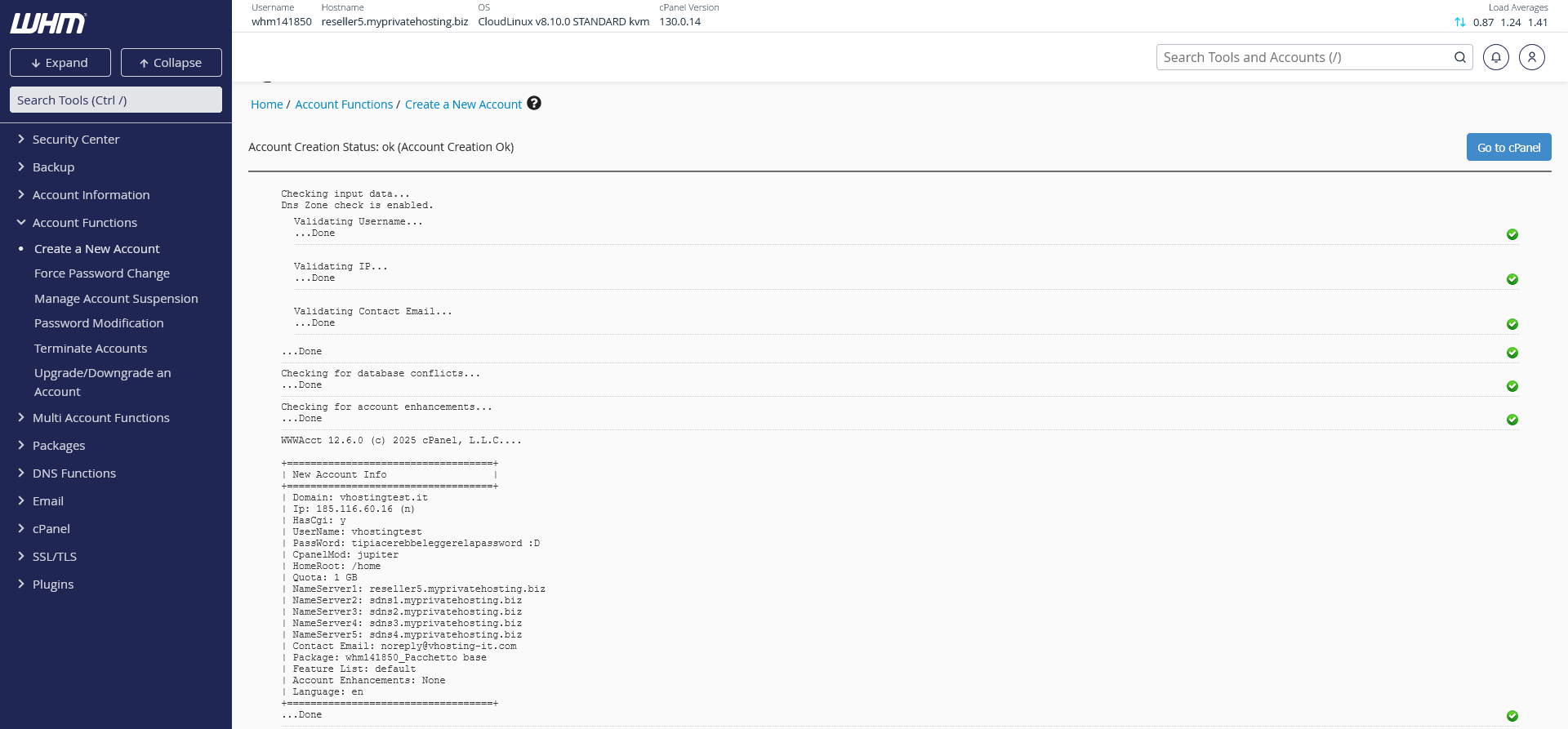This screenshot has width=1568, height=729.
Task: Click green check beside database conflicts check
Action: tap(1512, 386)
